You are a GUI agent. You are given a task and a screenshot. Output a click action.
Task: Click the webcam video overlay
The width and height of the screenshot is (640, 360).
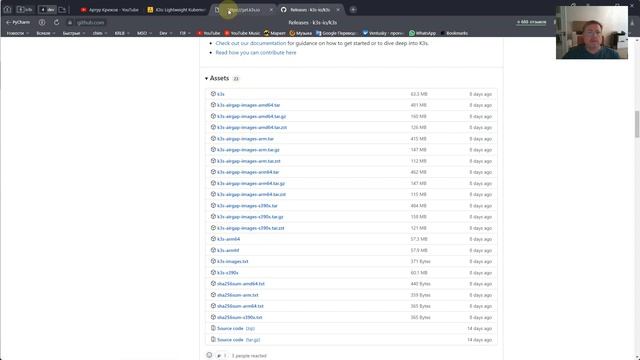pos(592,33)
